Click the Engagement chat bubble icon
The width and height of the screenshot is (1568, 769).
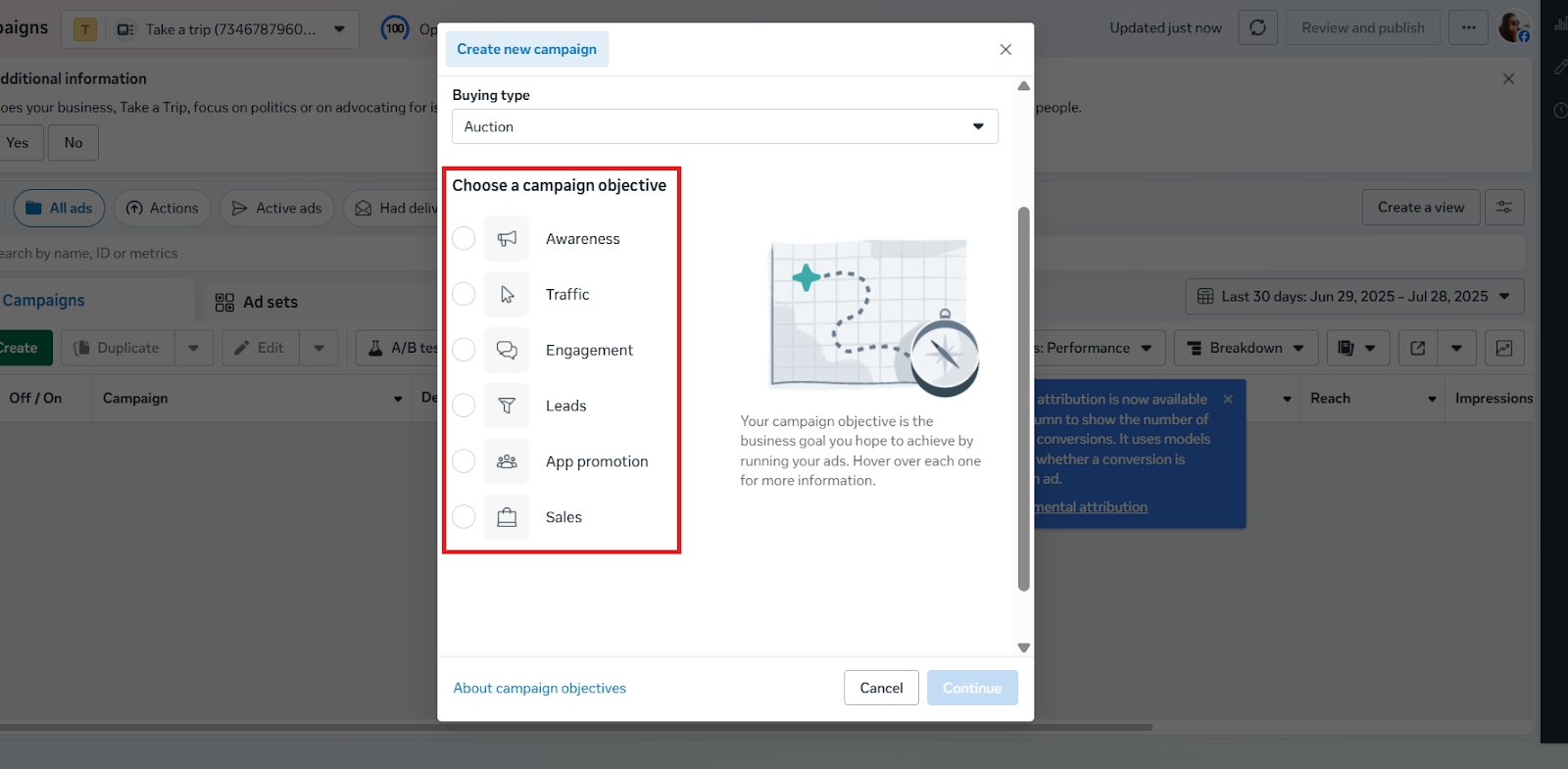(507, 350)
